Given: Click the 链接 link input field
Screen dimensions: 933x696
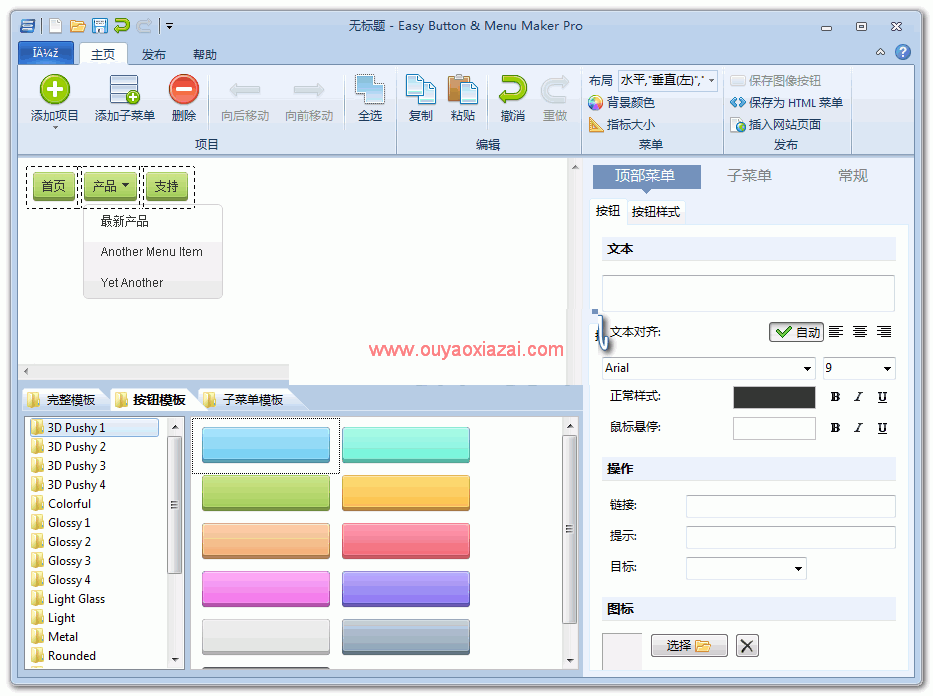Looking at the screenshot, I should pos(791,506).
